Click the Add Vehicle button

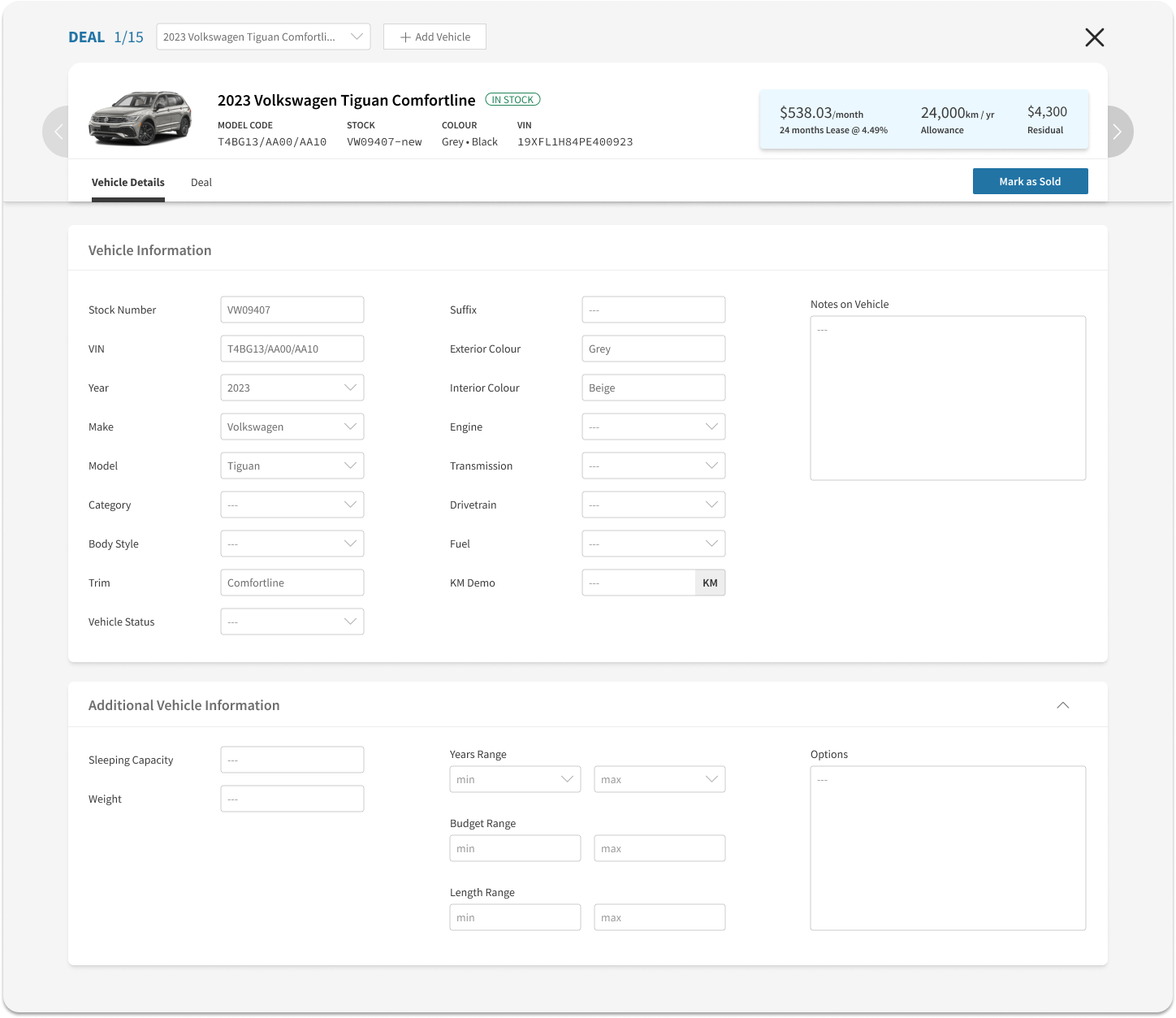pyautogui.click(x=435, y=37)
